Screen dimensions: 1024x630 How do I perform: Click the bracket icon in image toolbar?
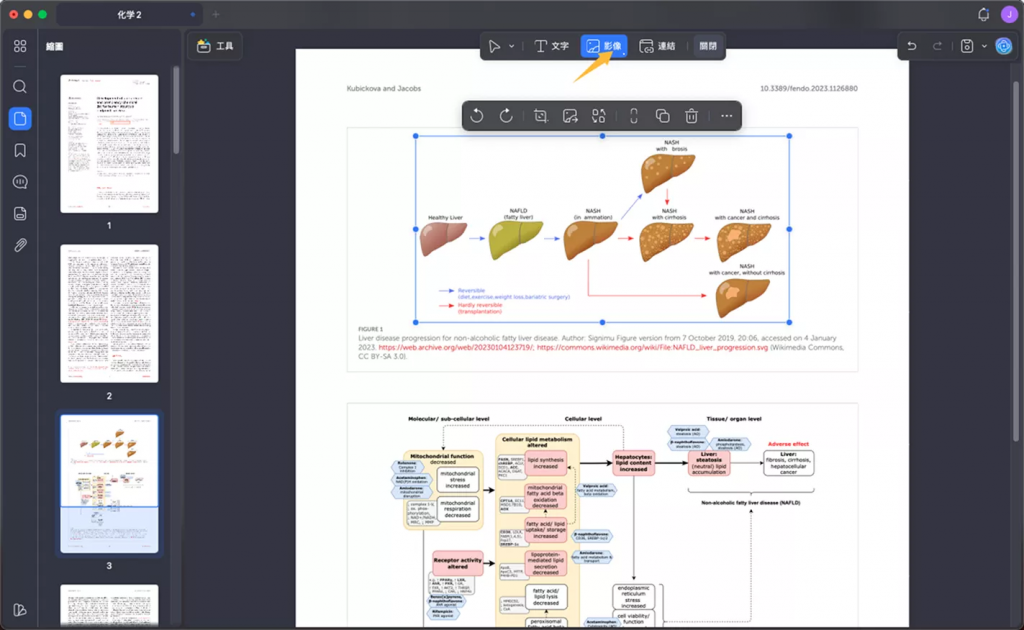coord(633,116)
